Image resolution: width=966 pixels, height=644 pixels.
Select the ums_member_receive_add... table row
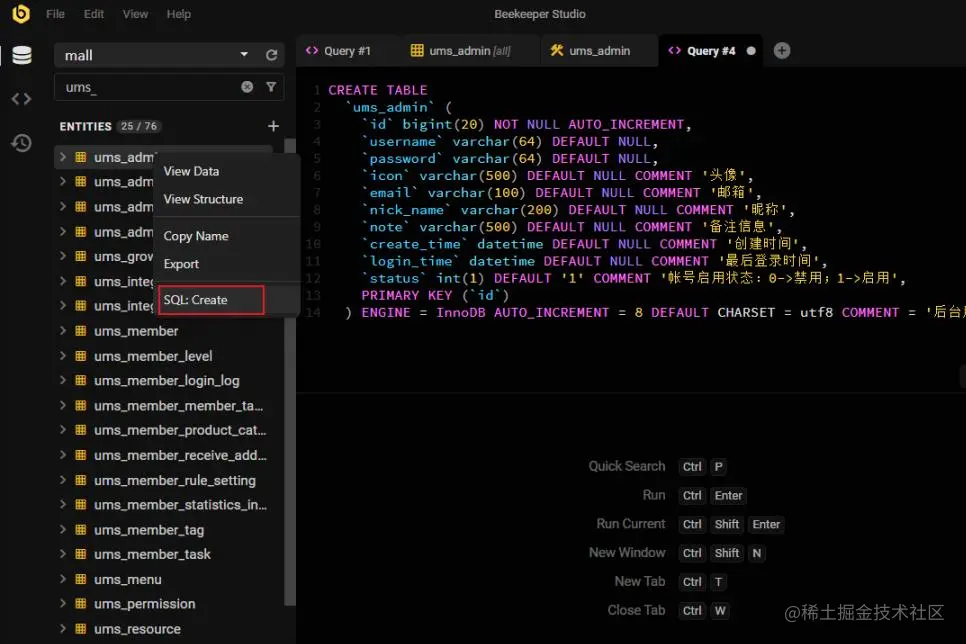point(164,455)
